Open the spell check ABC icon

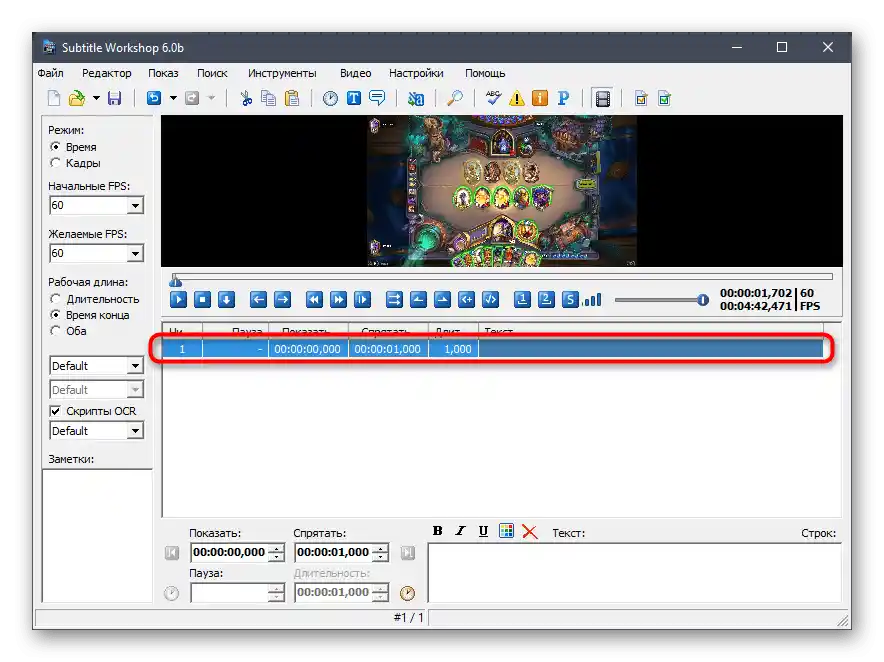click(x=492, y=98)
